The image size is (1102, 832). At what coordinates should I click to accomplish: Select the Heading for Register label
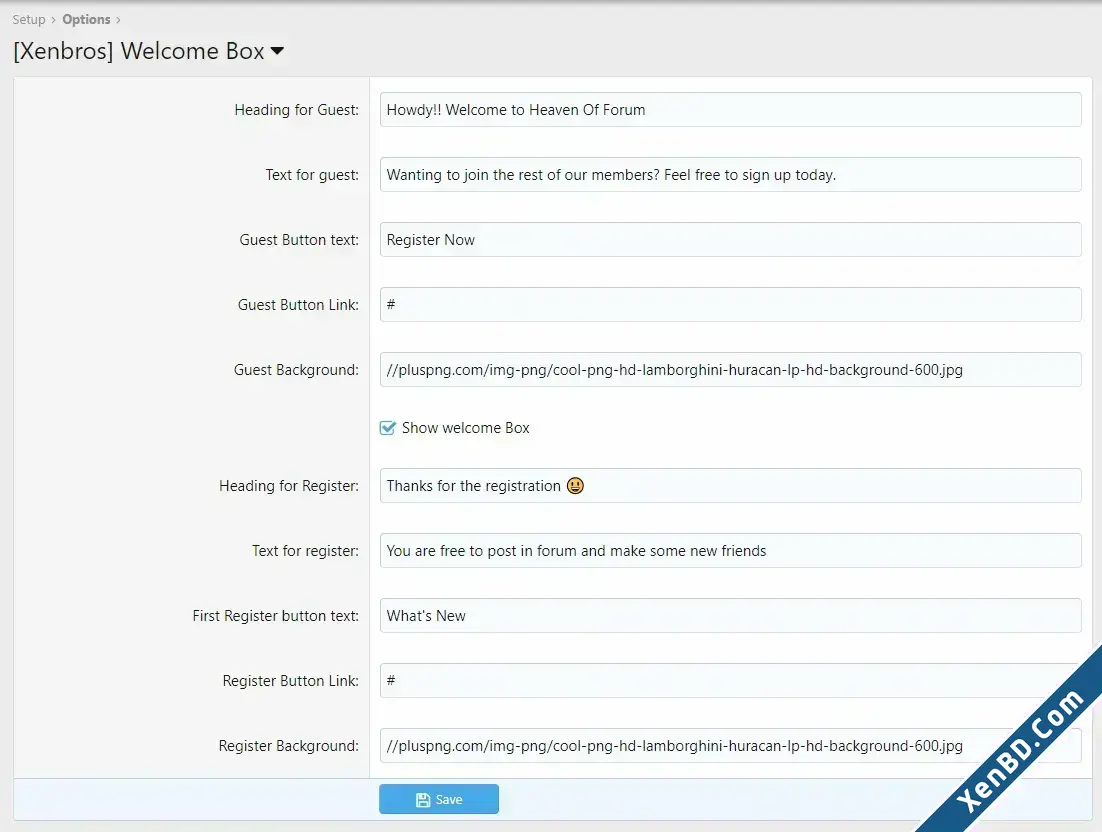[289, 486]
